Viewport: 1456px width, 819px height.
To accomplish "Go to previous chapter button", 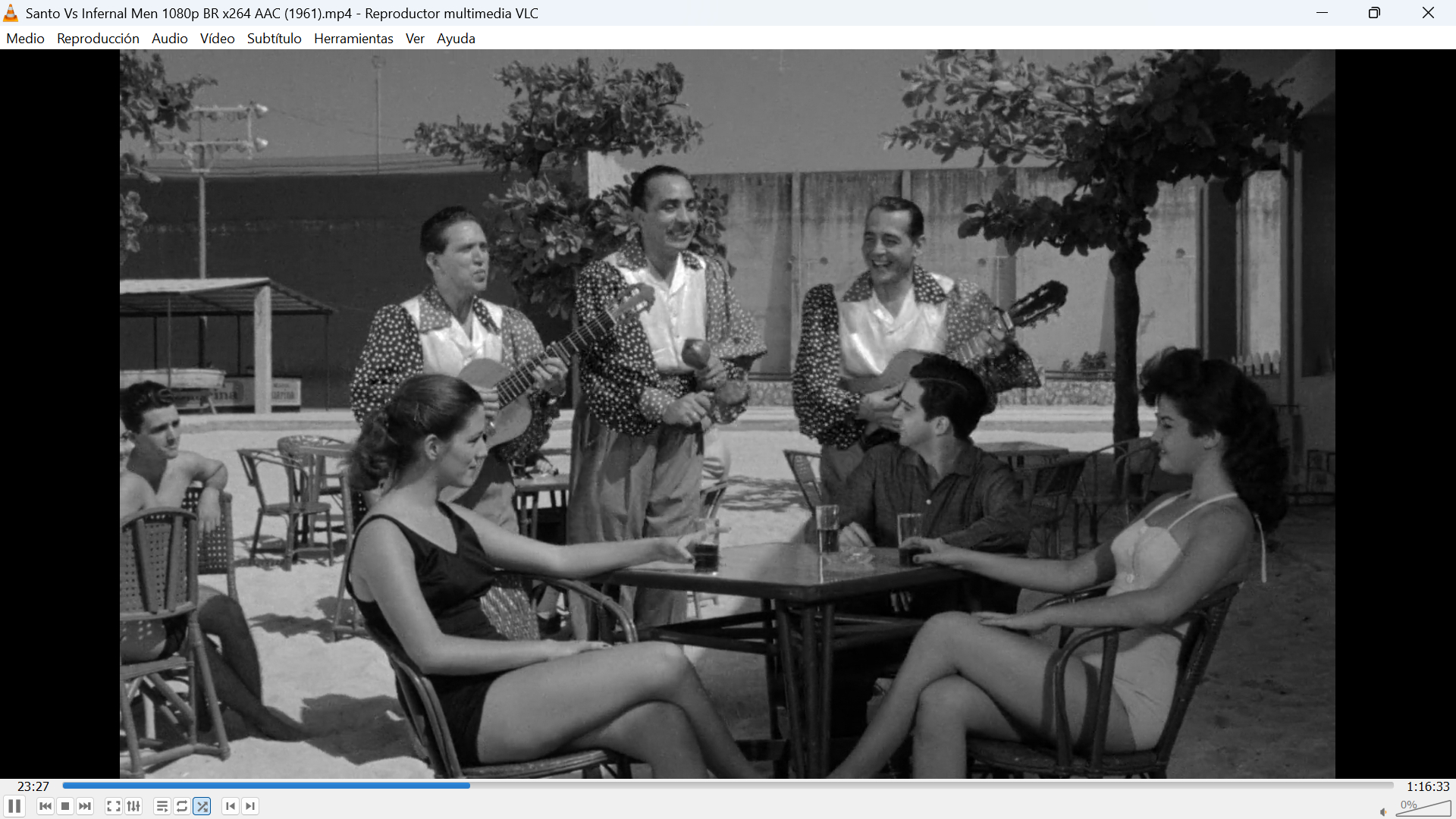I will pyautogui.click(x=231, y=806).
